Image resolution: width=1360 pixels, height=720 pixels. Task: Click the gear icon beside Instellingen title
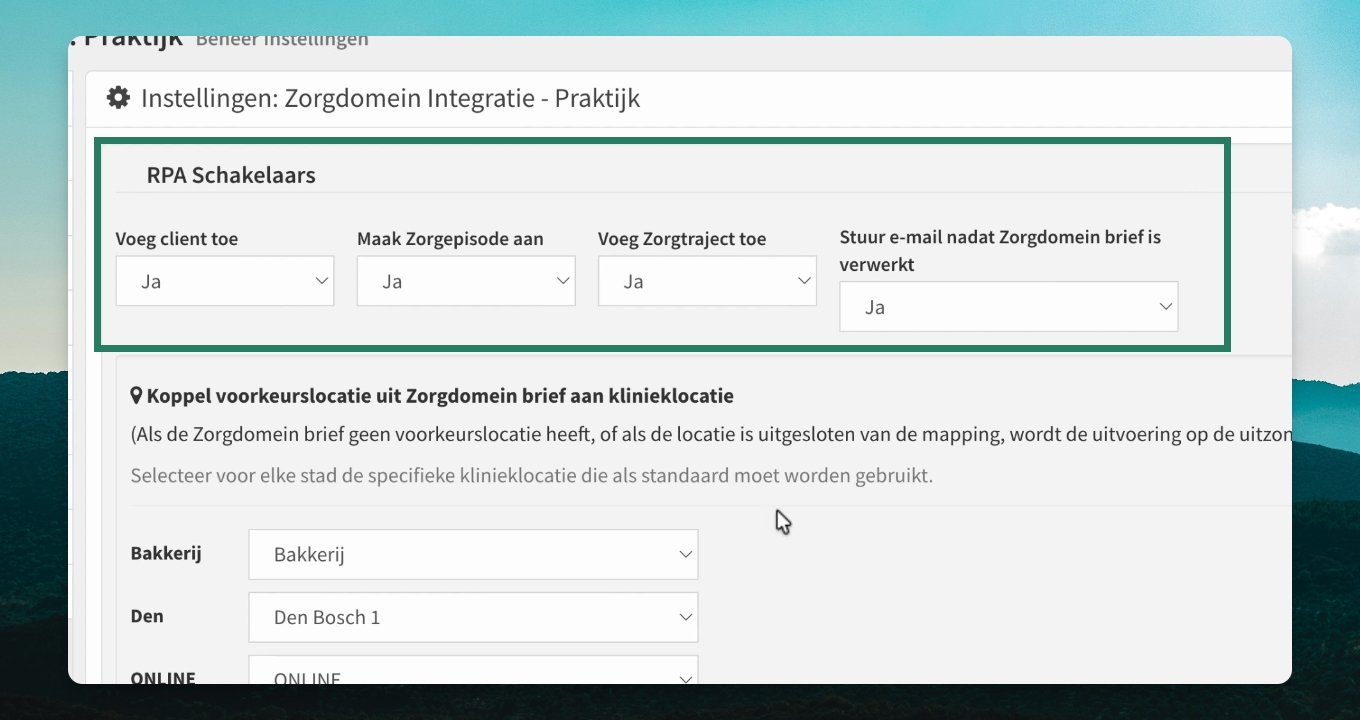pos(118,98)
